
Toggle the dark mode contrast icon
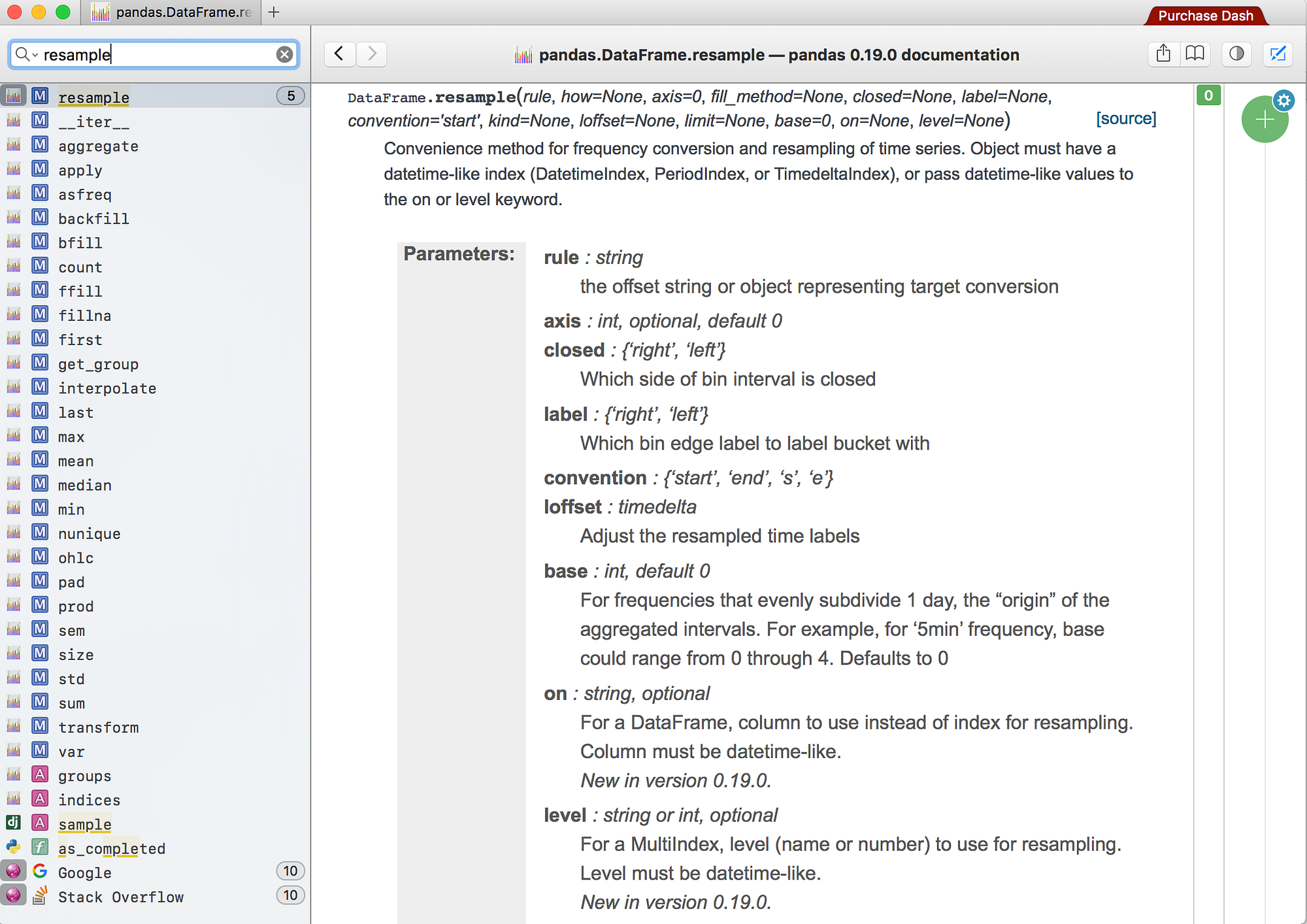1236,54
